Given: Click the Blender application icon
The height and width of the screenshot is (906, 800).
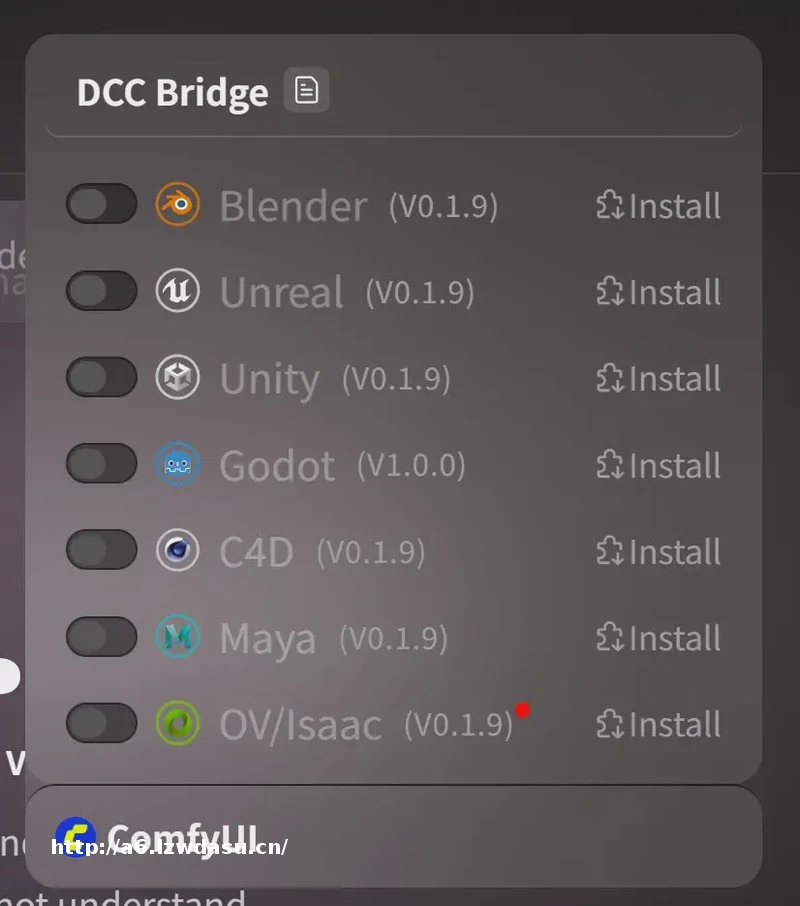Looking at the screenshot, I should tap(177, 205).
